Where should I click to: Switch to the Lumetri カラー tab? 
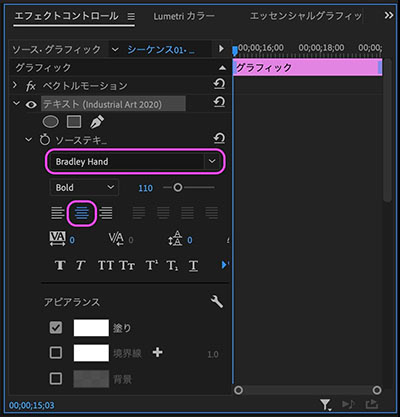click(184, 16)
